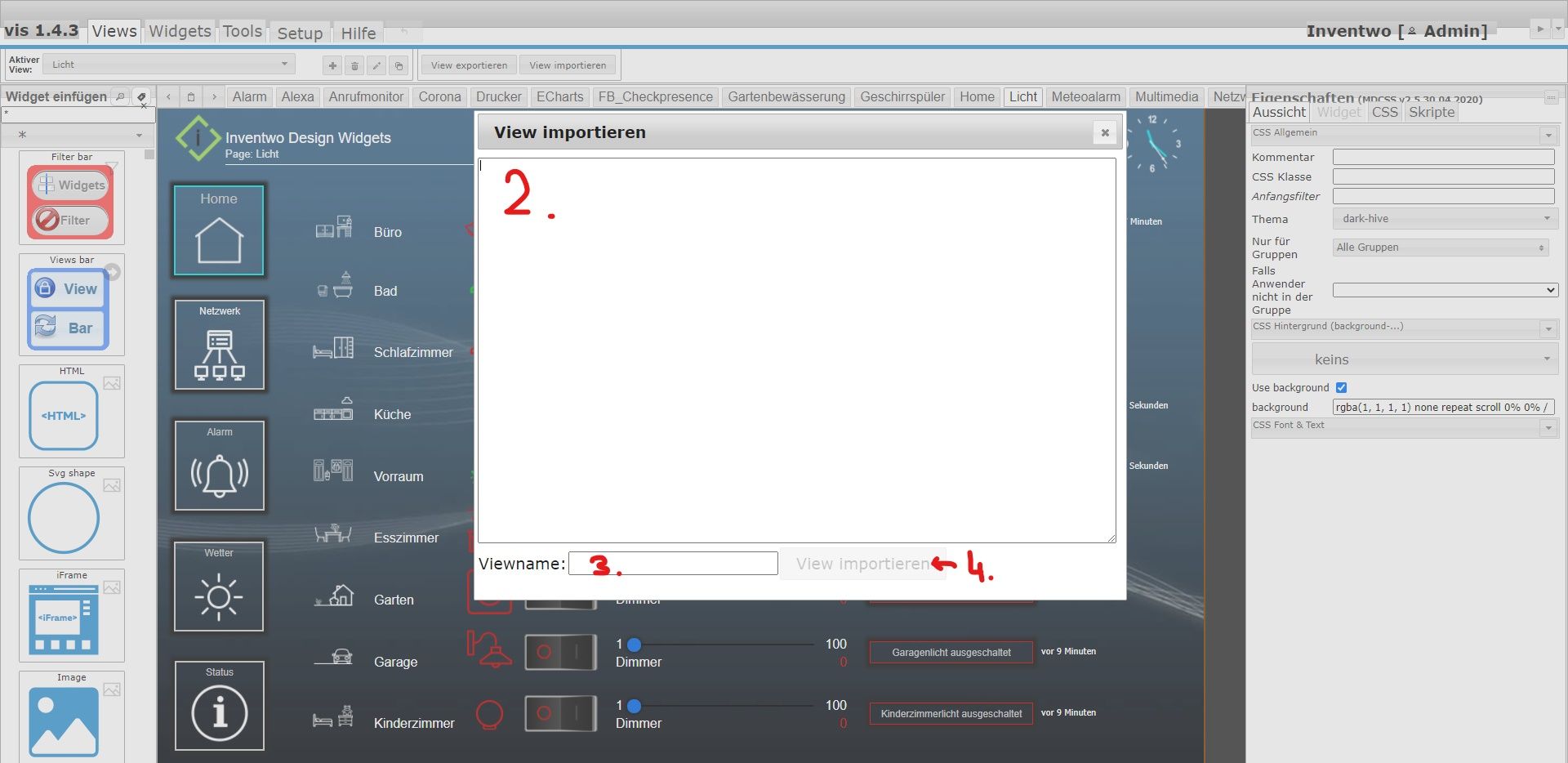Screen dimensions: 1568x763
Task: Click the Garage Dimmer slider handle
Action: [x=634, y=645]
